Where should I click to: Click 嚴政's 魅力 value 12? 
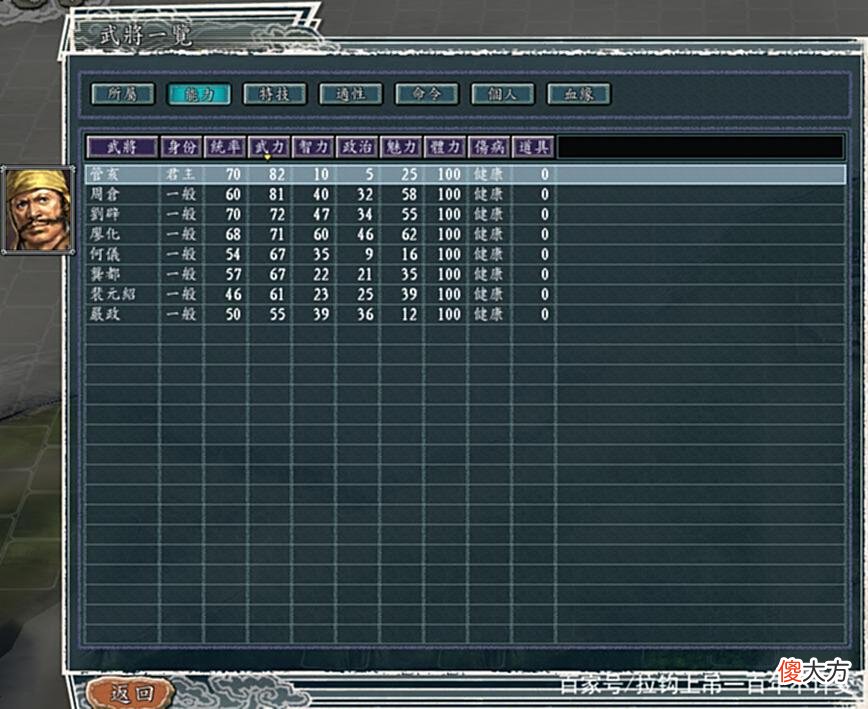coord(409,314)
